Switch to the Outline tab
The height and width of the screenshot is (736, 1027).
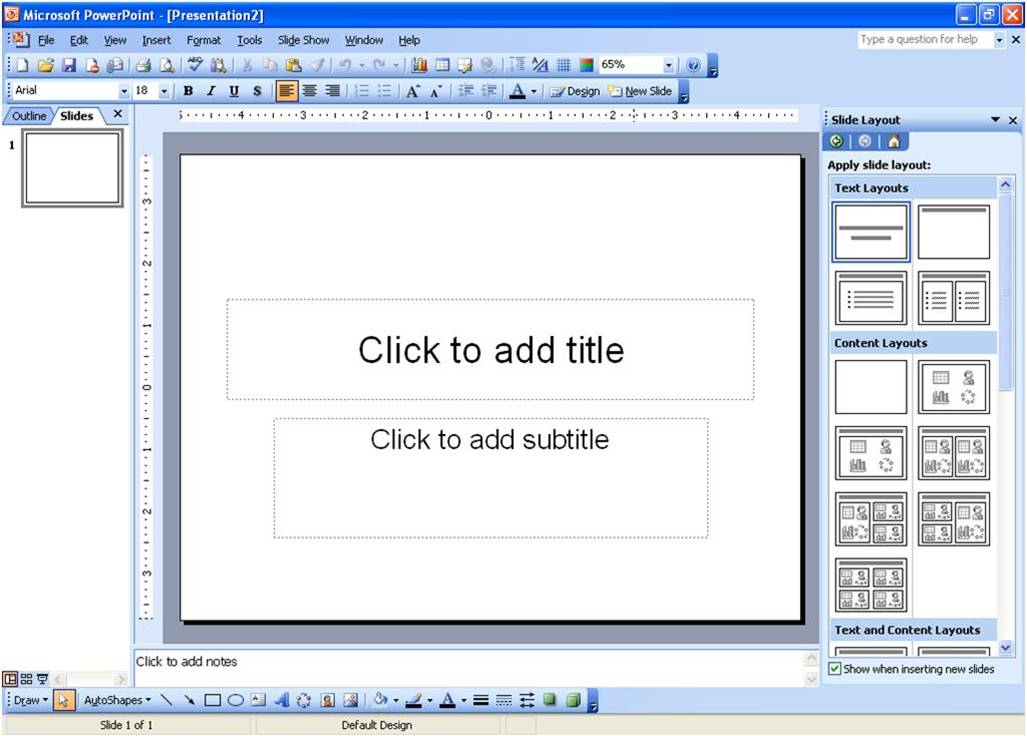pyautogui.click(x=29, y=116)
